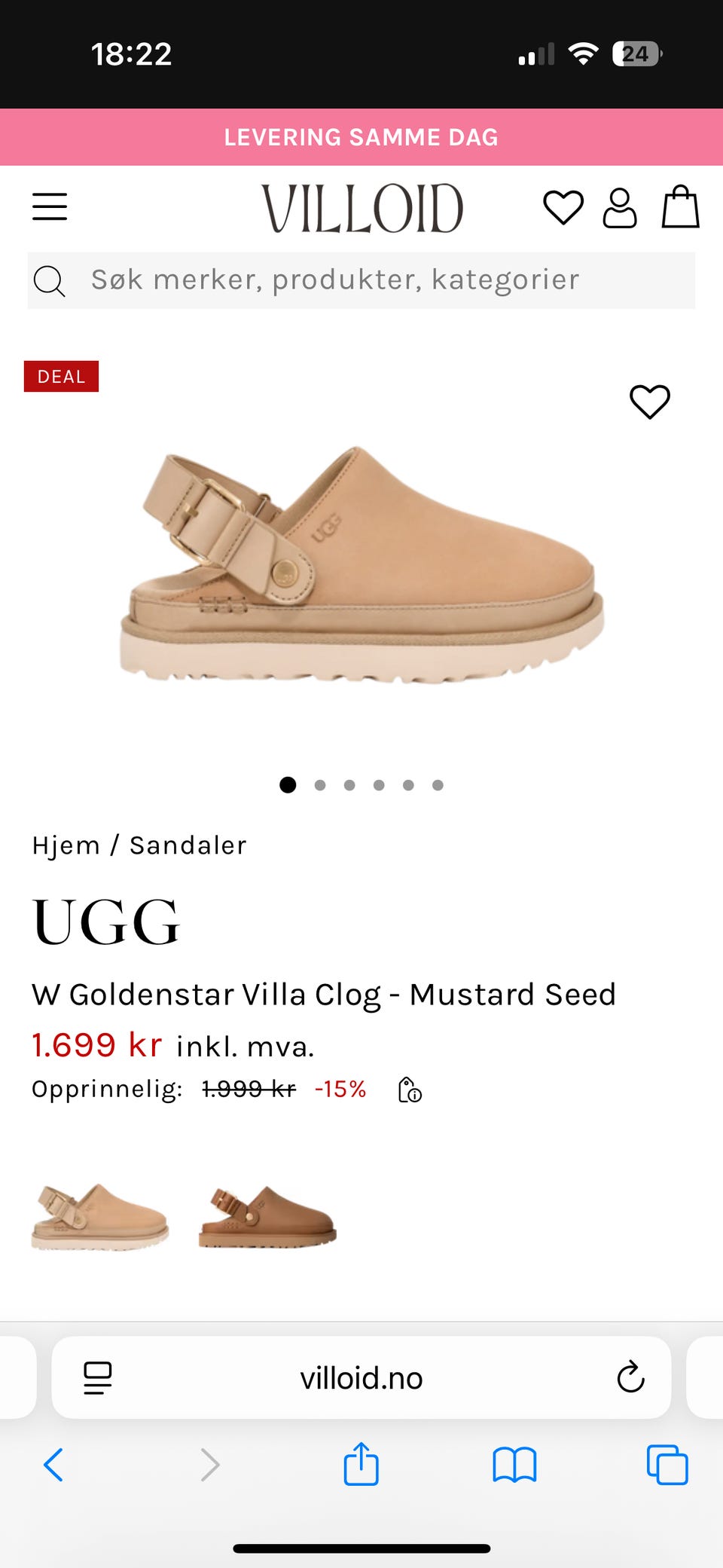Jump to the second image carousel dot
This screenshot has width=723, height=1568.
[x=320, y=785]
